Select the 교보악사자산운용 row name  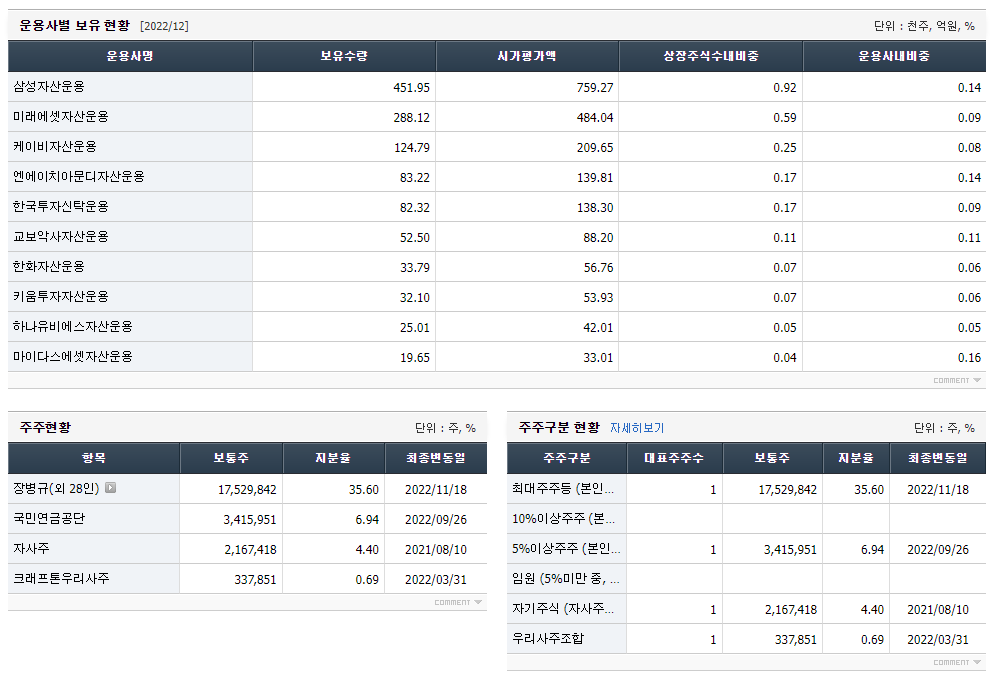[61, 237]
